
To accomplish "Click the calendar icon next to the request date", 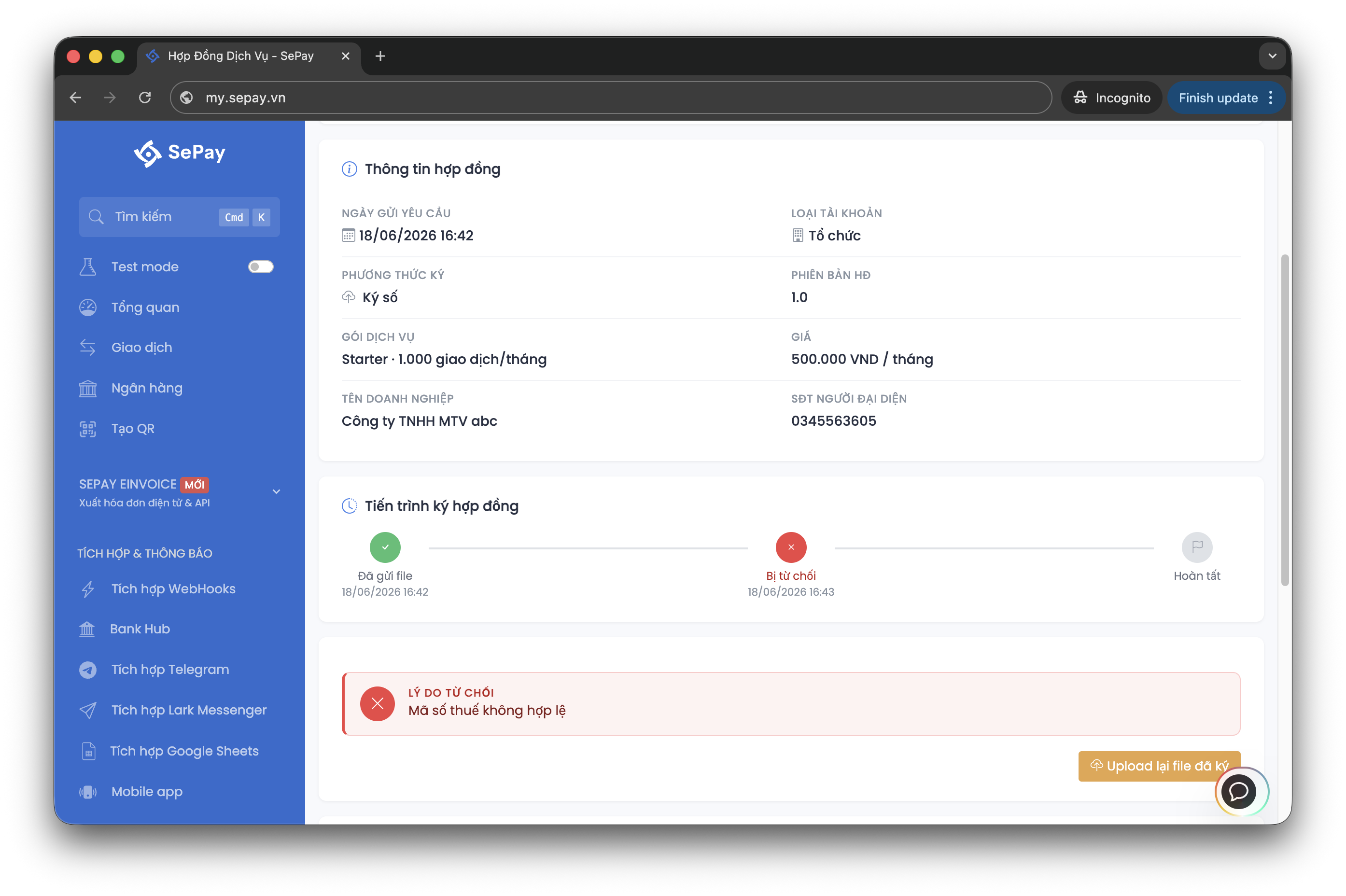I will pyautogui.click(x=348, y=235).
